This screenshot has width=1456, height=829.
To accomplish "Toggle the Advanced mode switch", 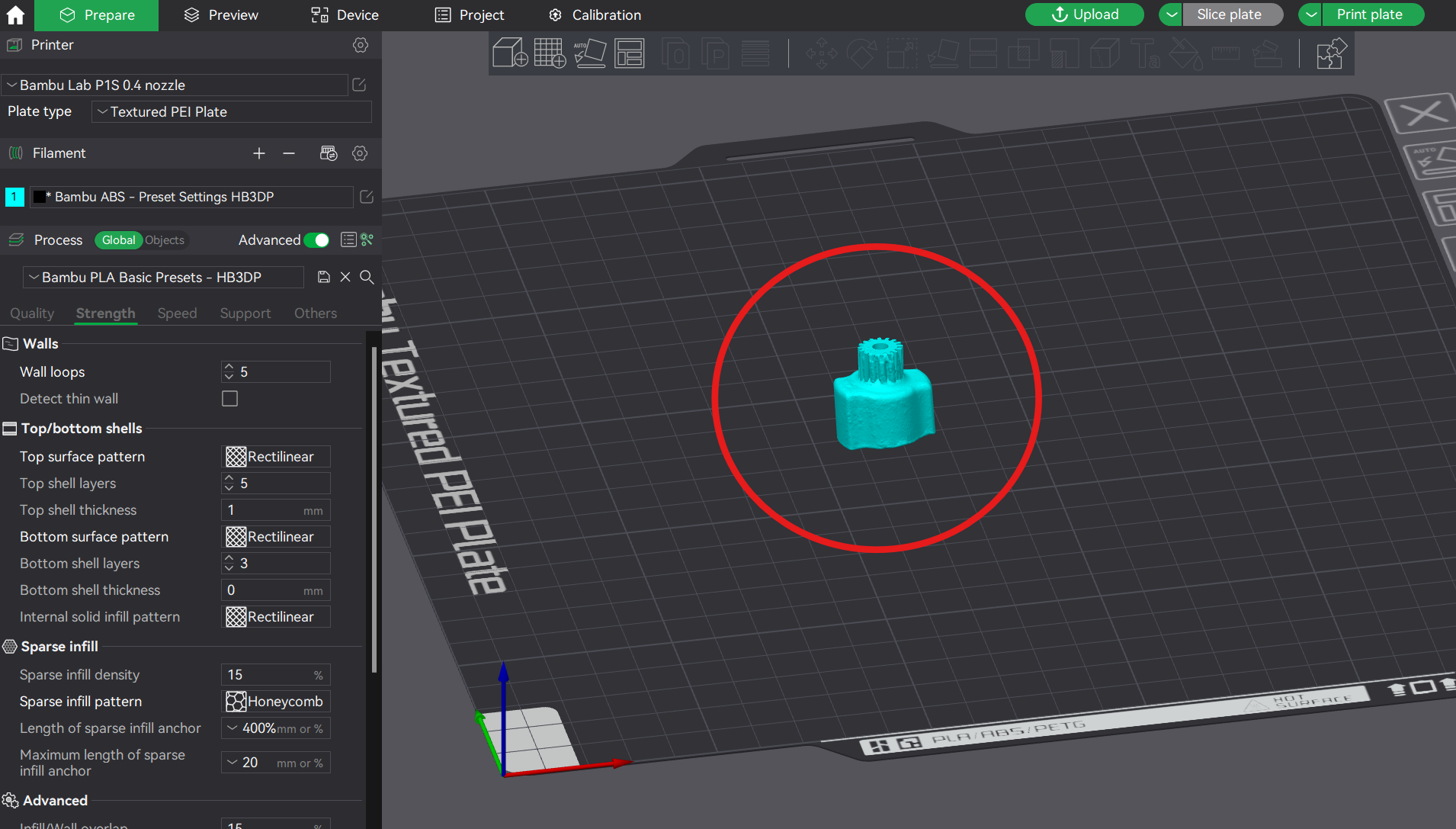I will tap(317, 240).
